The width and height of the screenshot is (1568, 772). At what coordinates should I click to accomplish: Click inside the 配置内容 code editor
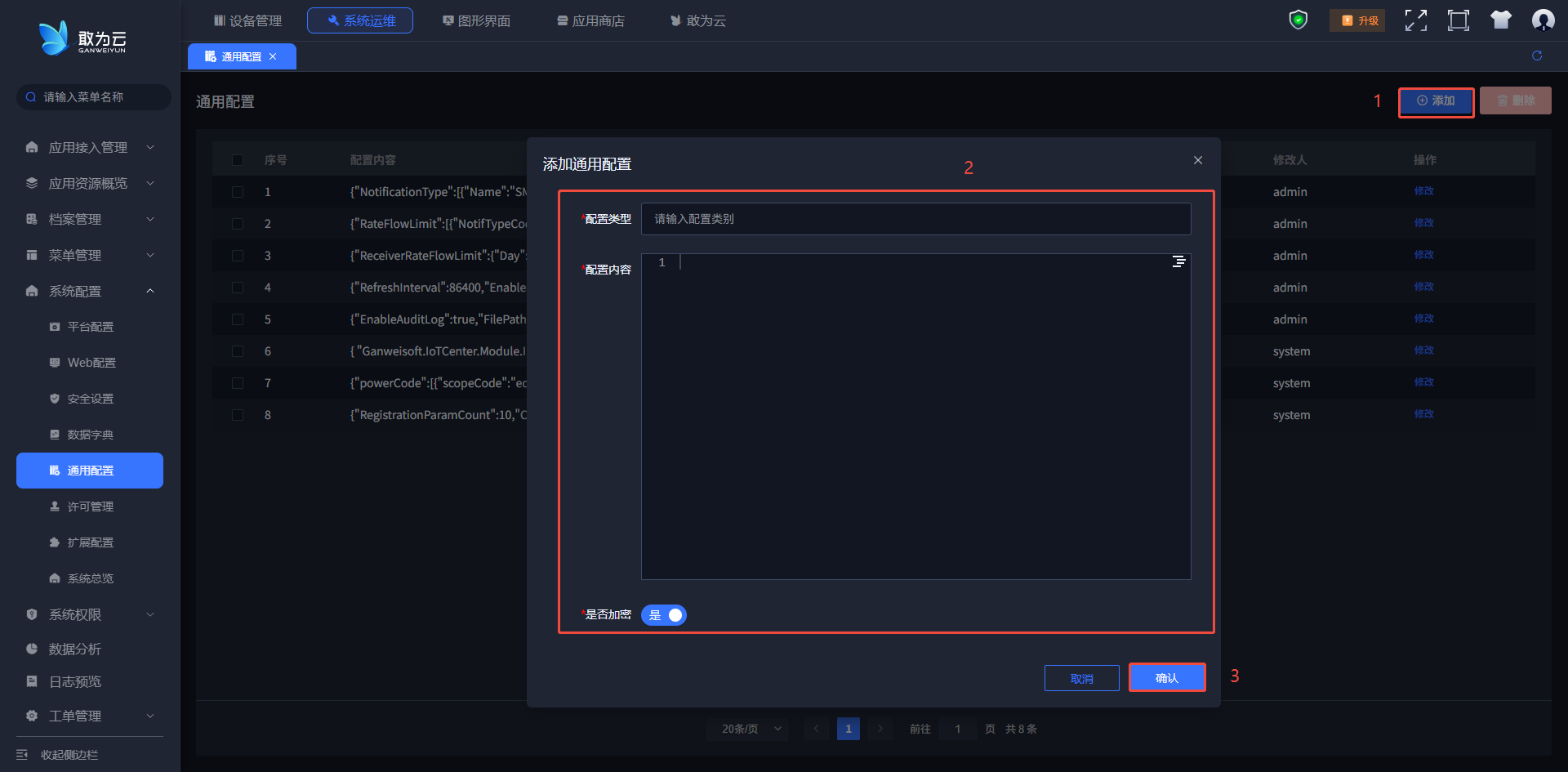click(x=915, y=417)
